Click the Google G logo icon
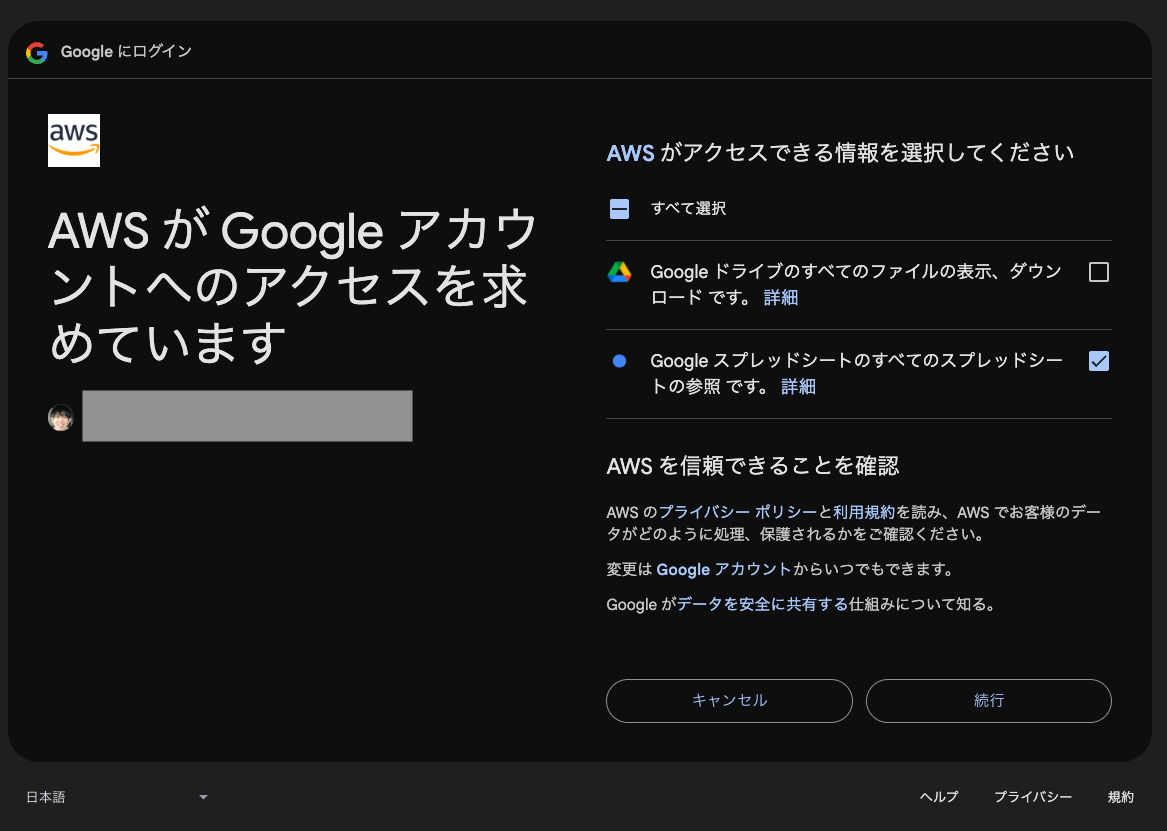This screenshot has width=1167, height=831. [x=37, y=52]
